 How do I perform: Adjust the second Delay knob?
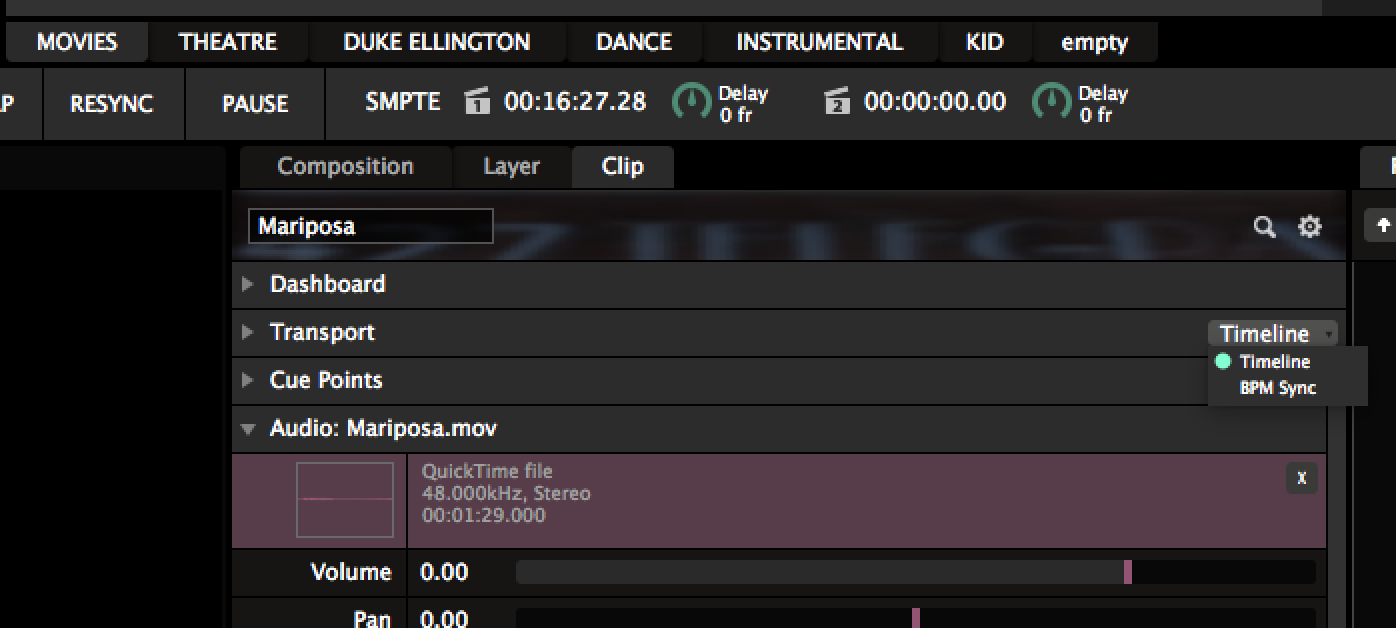tap(1050, 102)
